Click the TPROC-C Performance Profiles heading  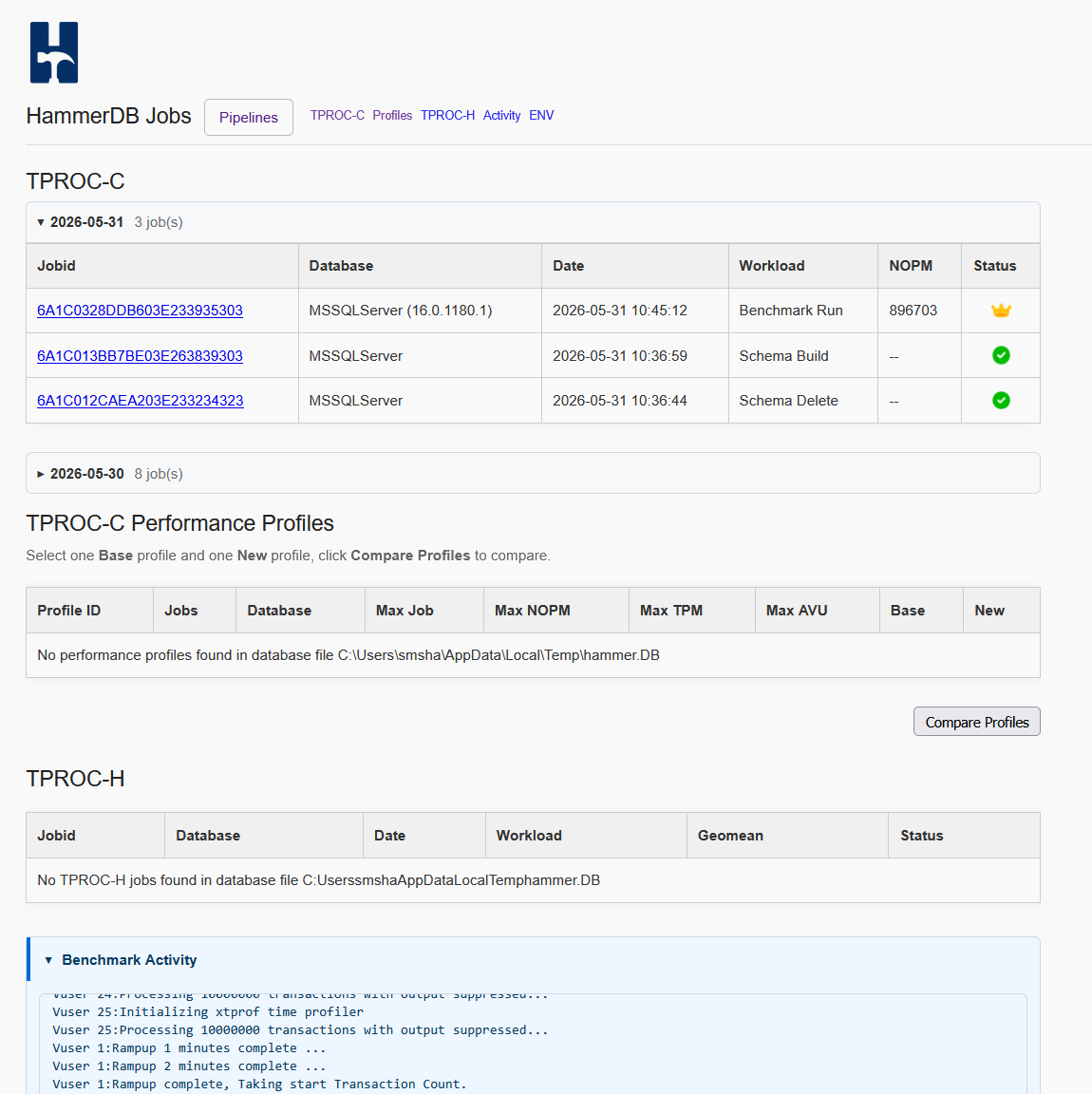tap(180, 523)
